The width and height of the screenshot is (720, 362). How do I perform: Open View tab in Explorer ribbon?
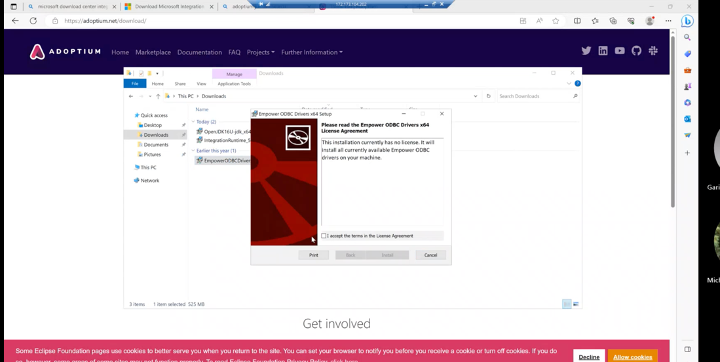point(201,84)
